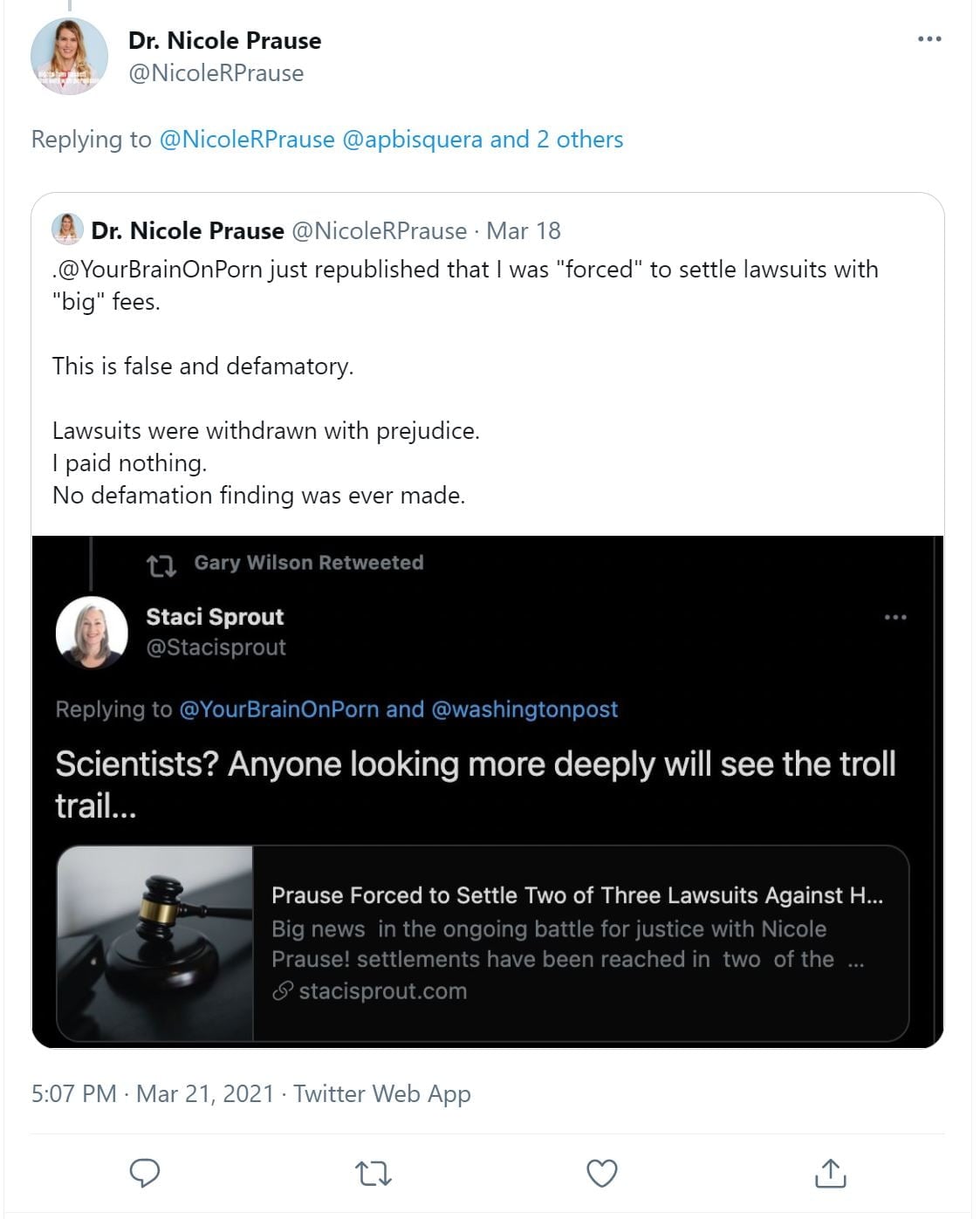Click Staci Sprout's profile picture
The height and width of the screenshot is (1219, 980).
(x=92, y=632)
